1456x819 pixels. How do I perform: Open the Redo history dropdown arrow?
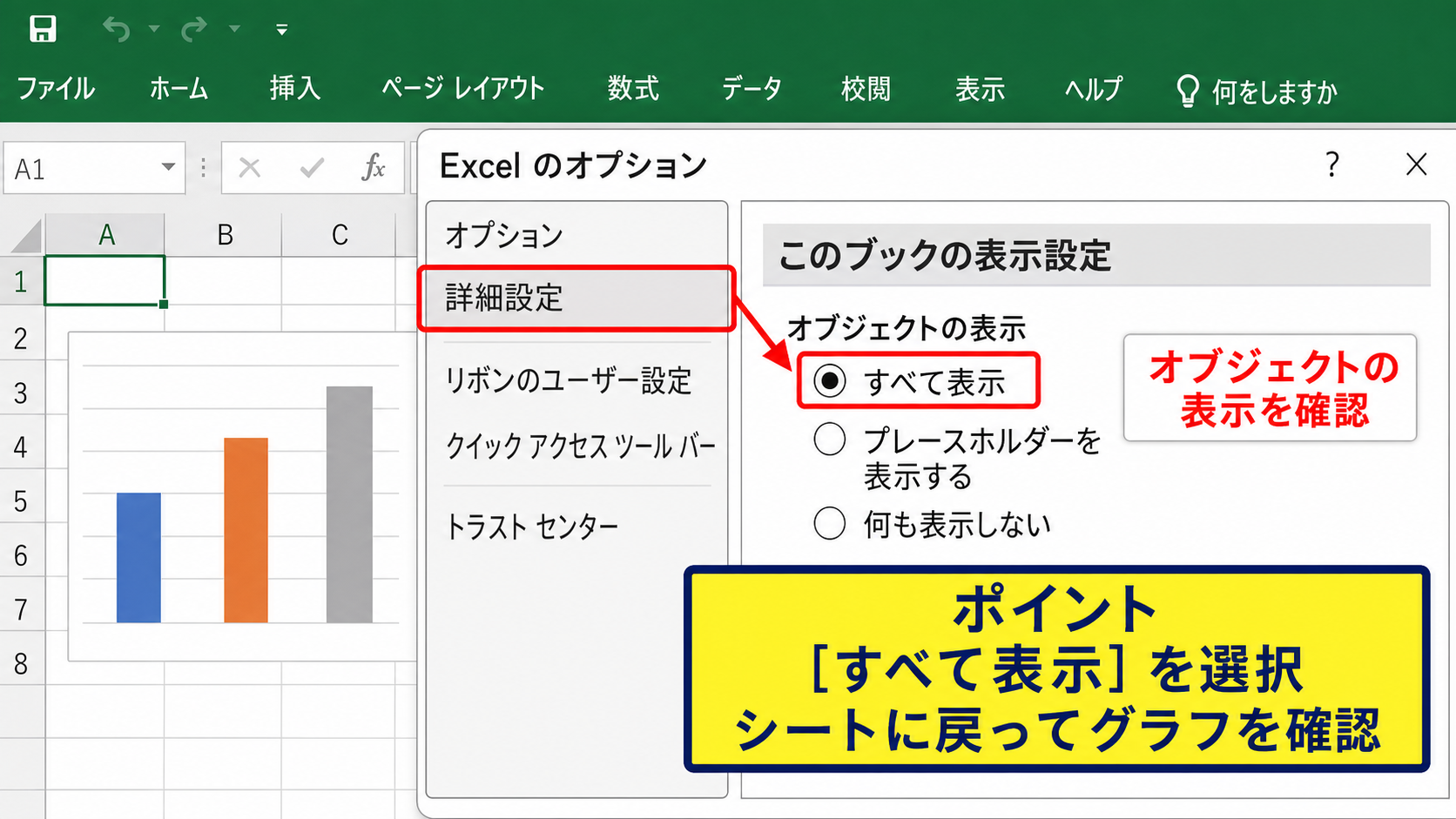(234, 29)
